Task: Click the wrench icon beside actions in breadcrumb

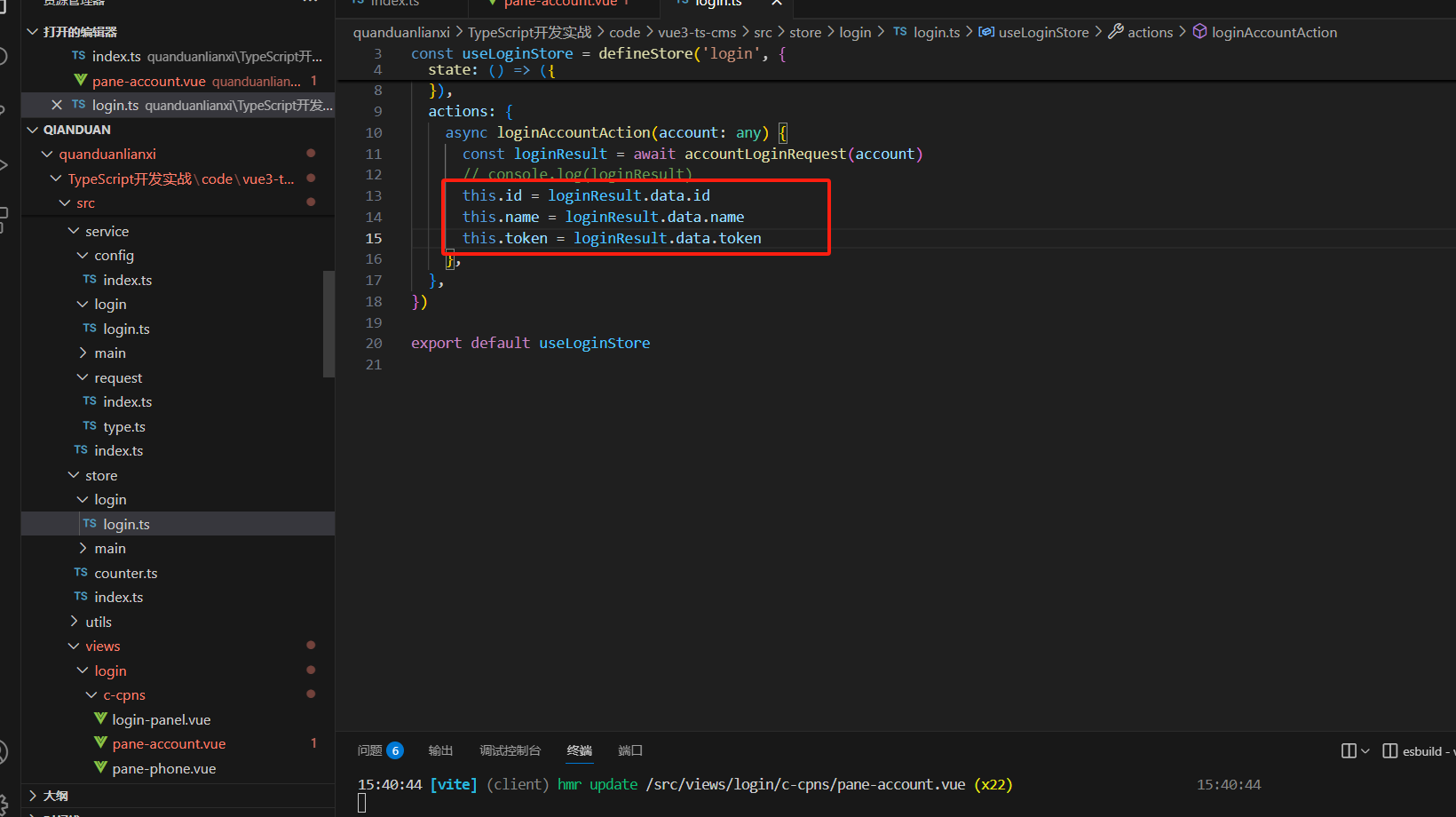Action: coord(1116,32)
